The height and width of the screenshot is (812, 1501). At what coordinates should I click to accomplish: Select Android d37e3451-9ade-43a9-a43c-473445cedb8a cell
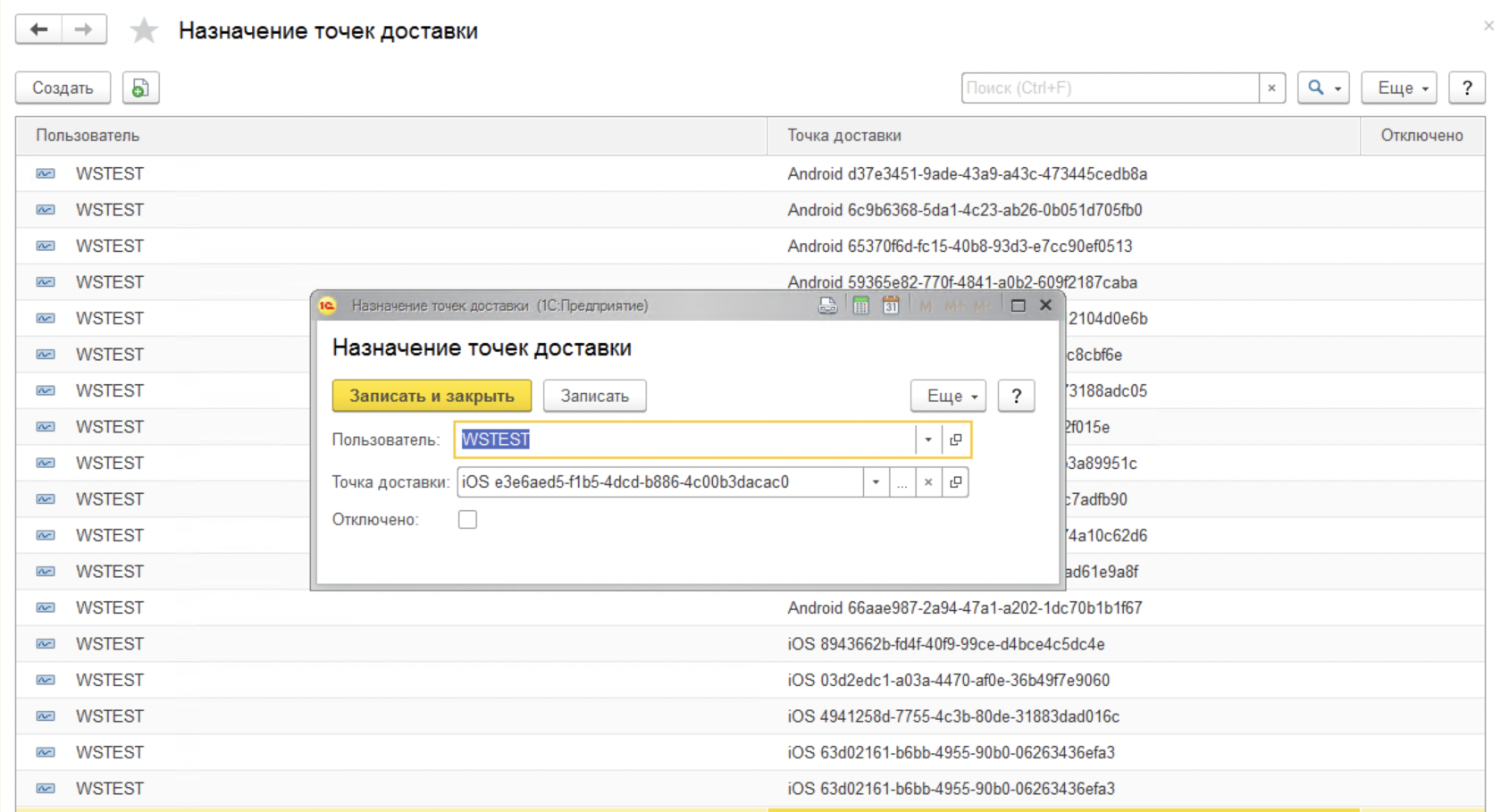click(1063, 174)
